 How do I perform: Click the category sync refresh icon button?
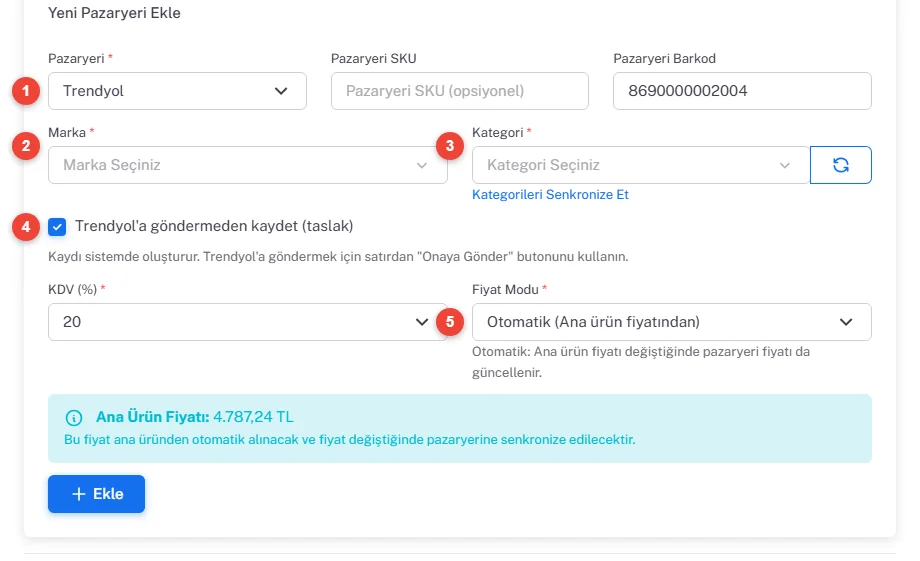pyautogui.click(x=840, y=165)
